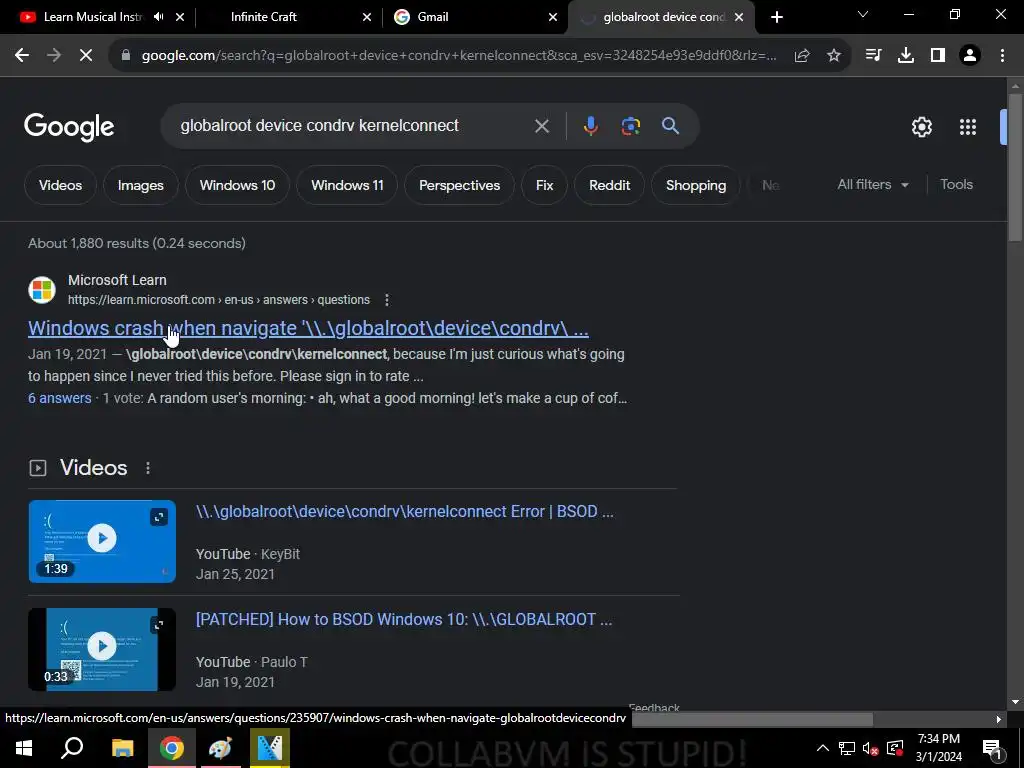Submit the search with the magnifier icon
The height and width of the screenshot is (768, 1024).
[x=671, y=126]
